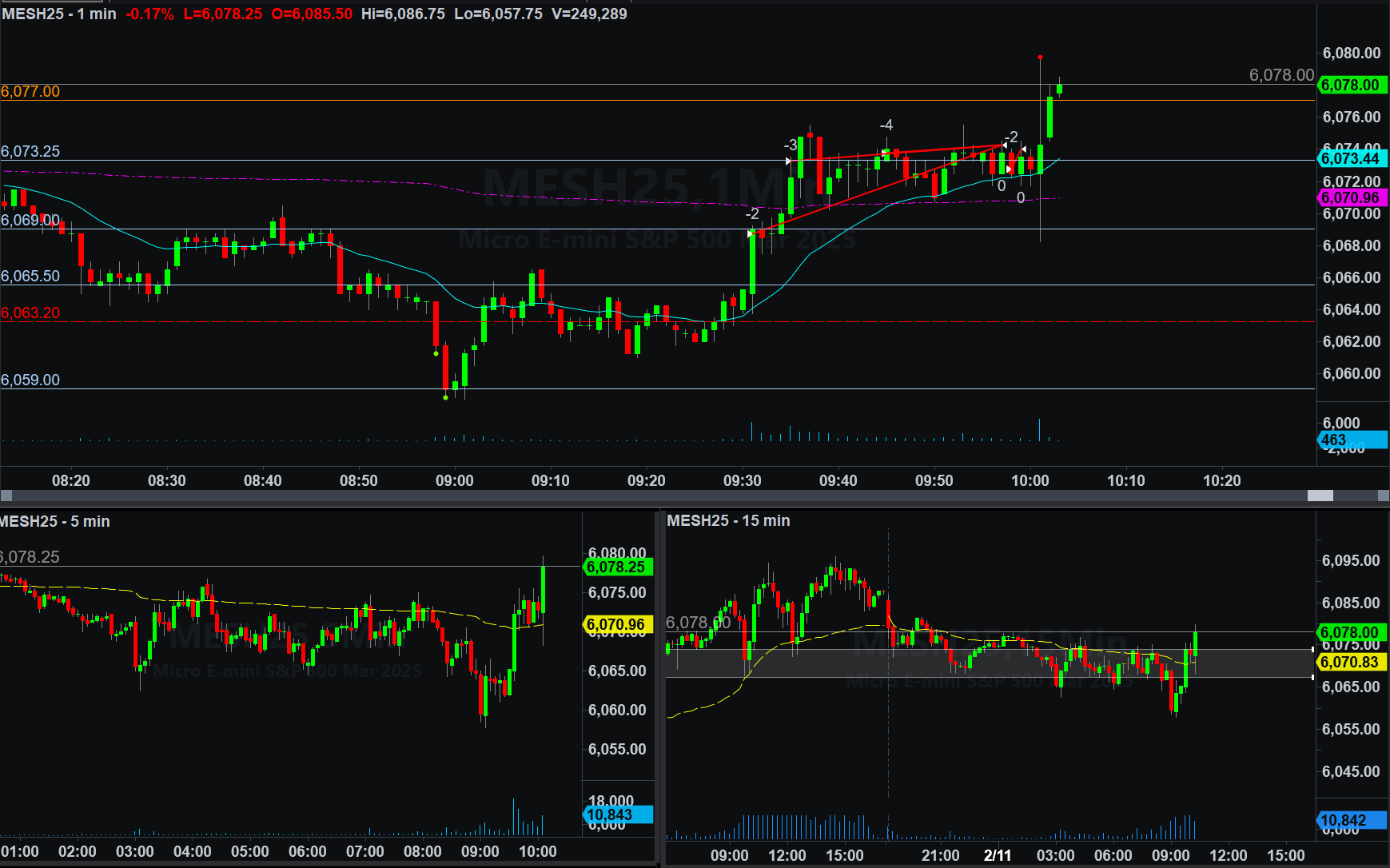This screenshot has width=1390, height=868.
Task: Click 6,045.00 on the 15 min price axis
Action: pos(1351,771)
